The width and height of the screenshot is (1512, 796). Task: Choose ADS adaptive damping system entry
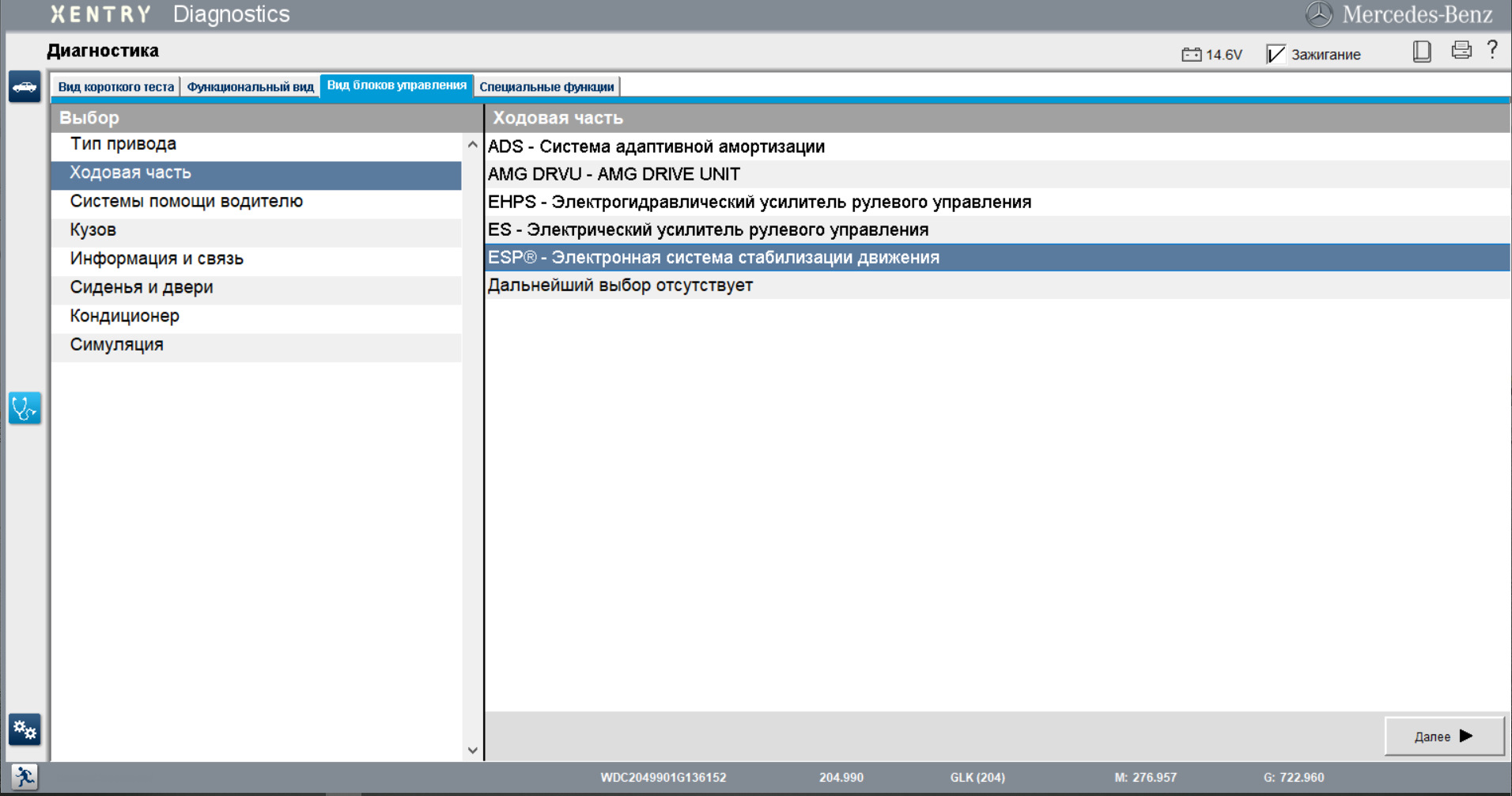pyautogui.click(x=997, y=146)
